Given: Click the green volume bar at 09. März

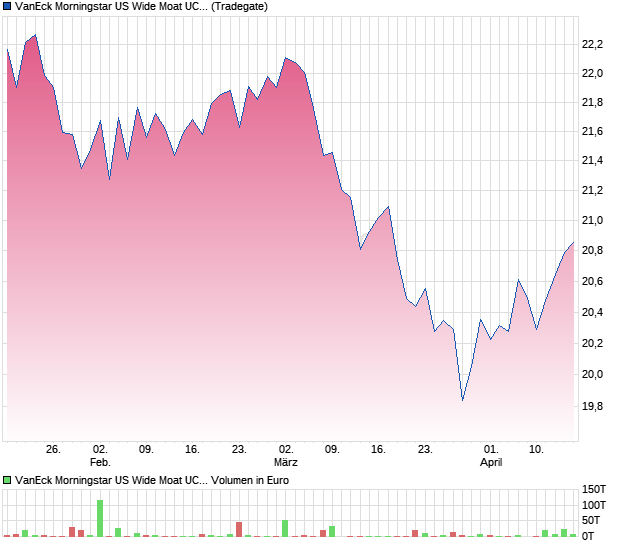Looking at the screenshot, I should tap(332, 531).
